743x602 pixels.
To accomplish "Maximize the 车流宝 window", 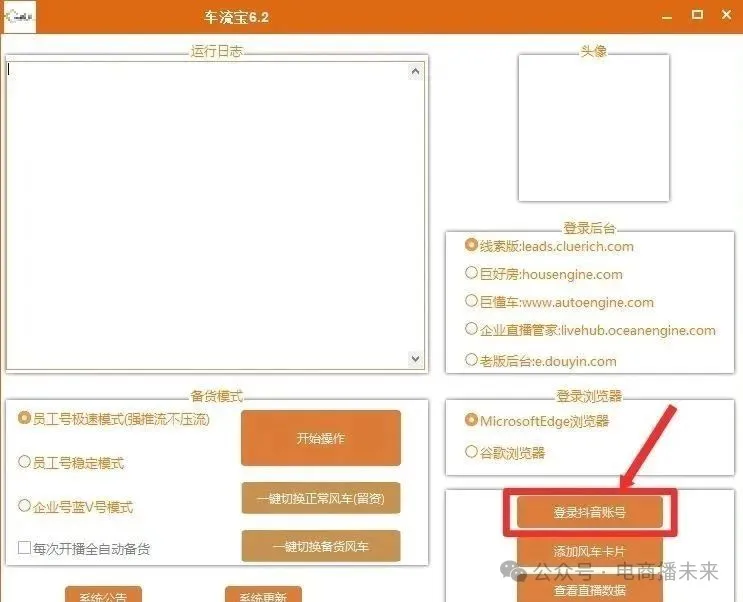I will click(x=697, y=15).
